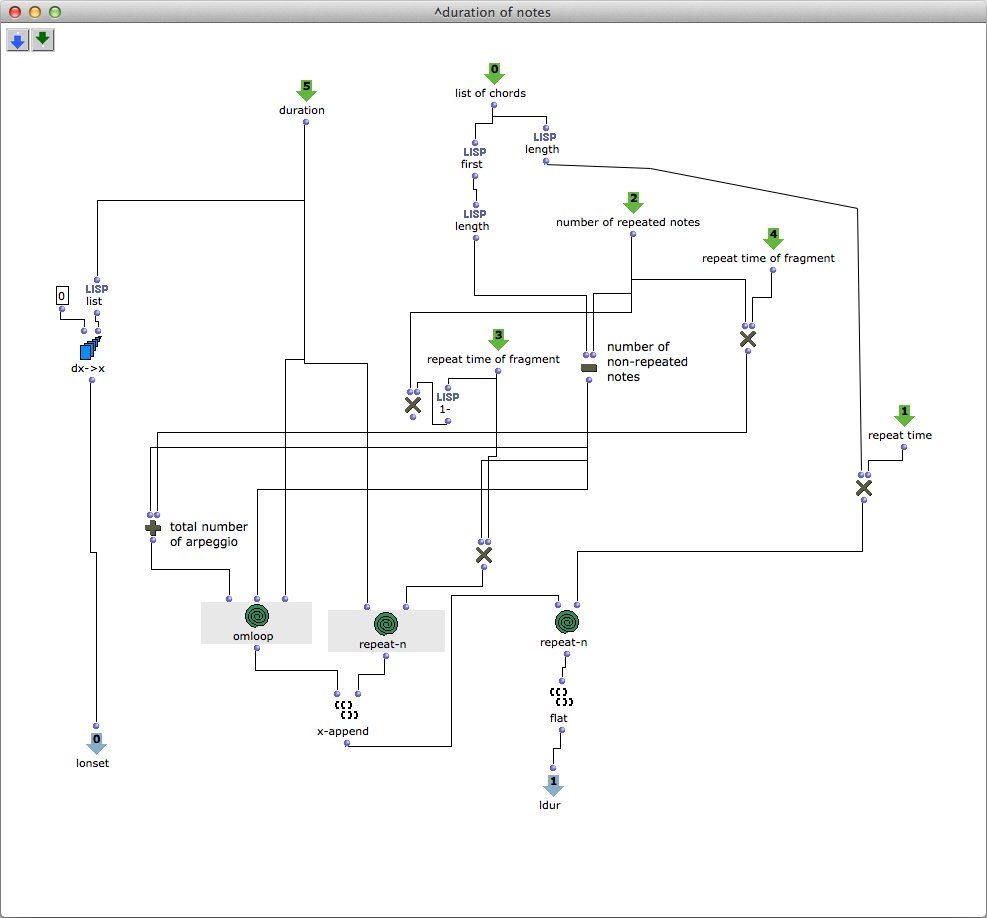Select the LISP first function box
Viewport: 987px width, 918px height.
click(x=474, y=157)
